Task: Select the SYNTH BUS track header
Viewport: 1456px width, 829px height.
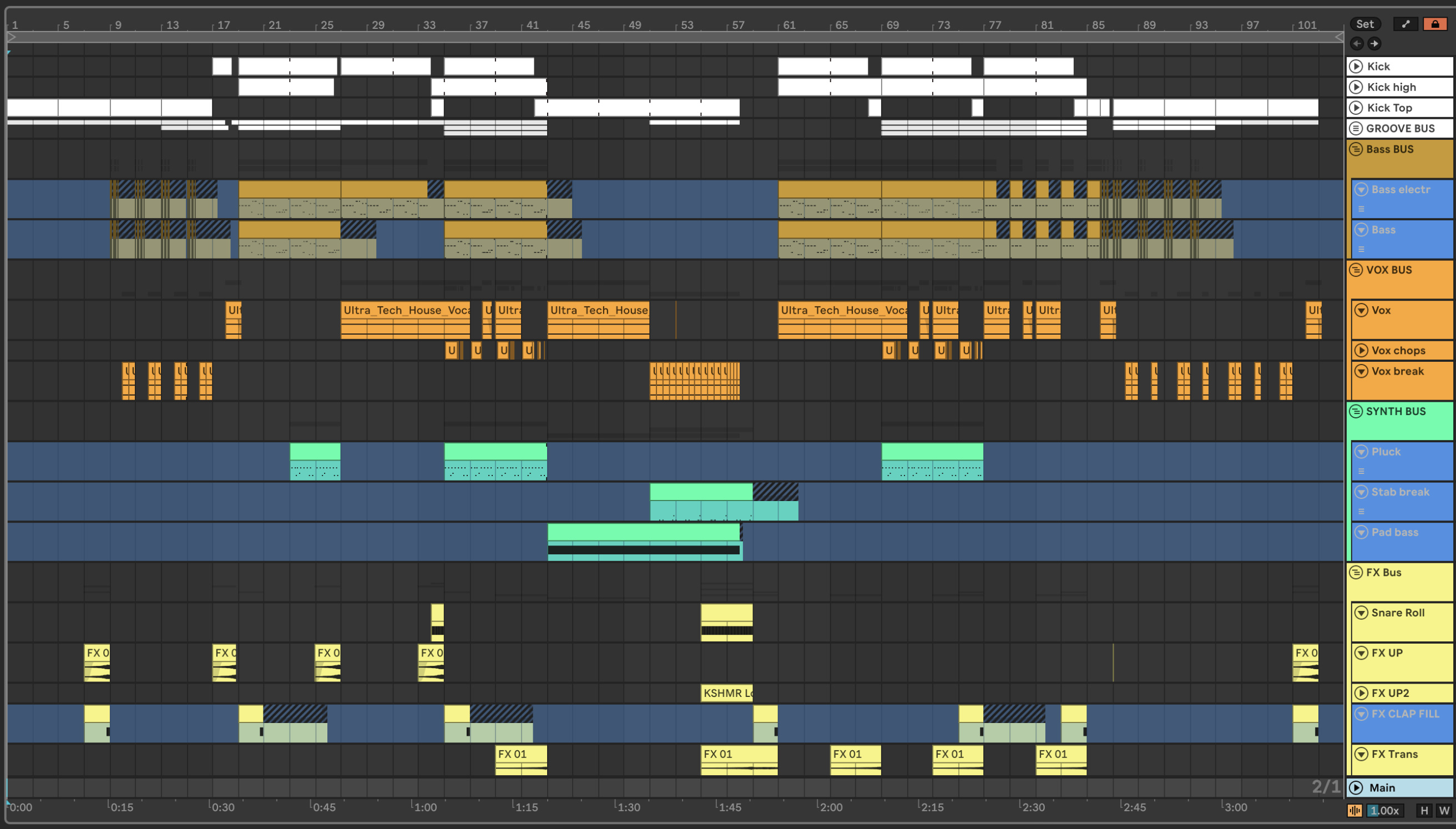Action: 1399,421
